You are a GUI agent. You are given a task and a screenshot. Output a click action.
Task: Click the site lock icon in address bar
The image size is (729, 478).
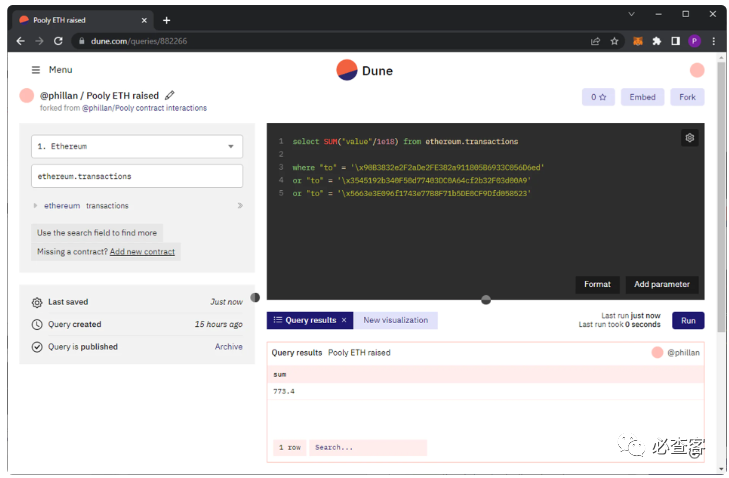[x=82, y=41]
